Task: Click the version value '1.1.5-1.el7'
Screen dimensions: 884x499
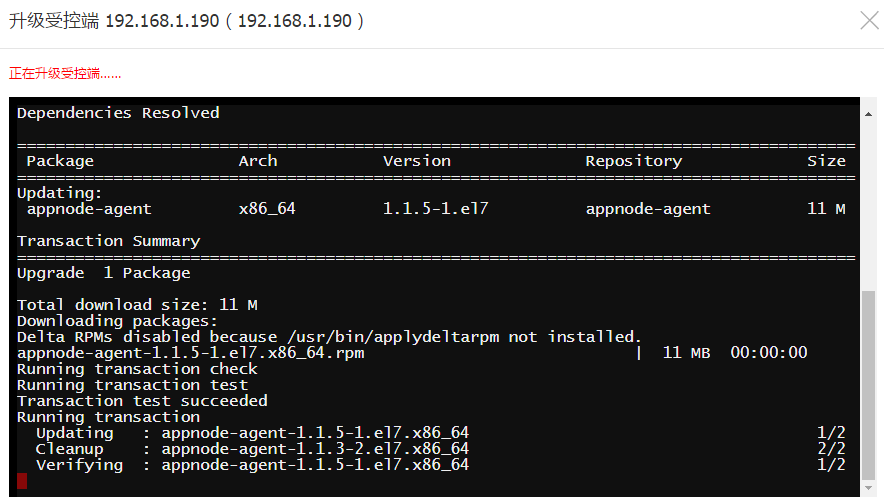Action: coord(435,209)
